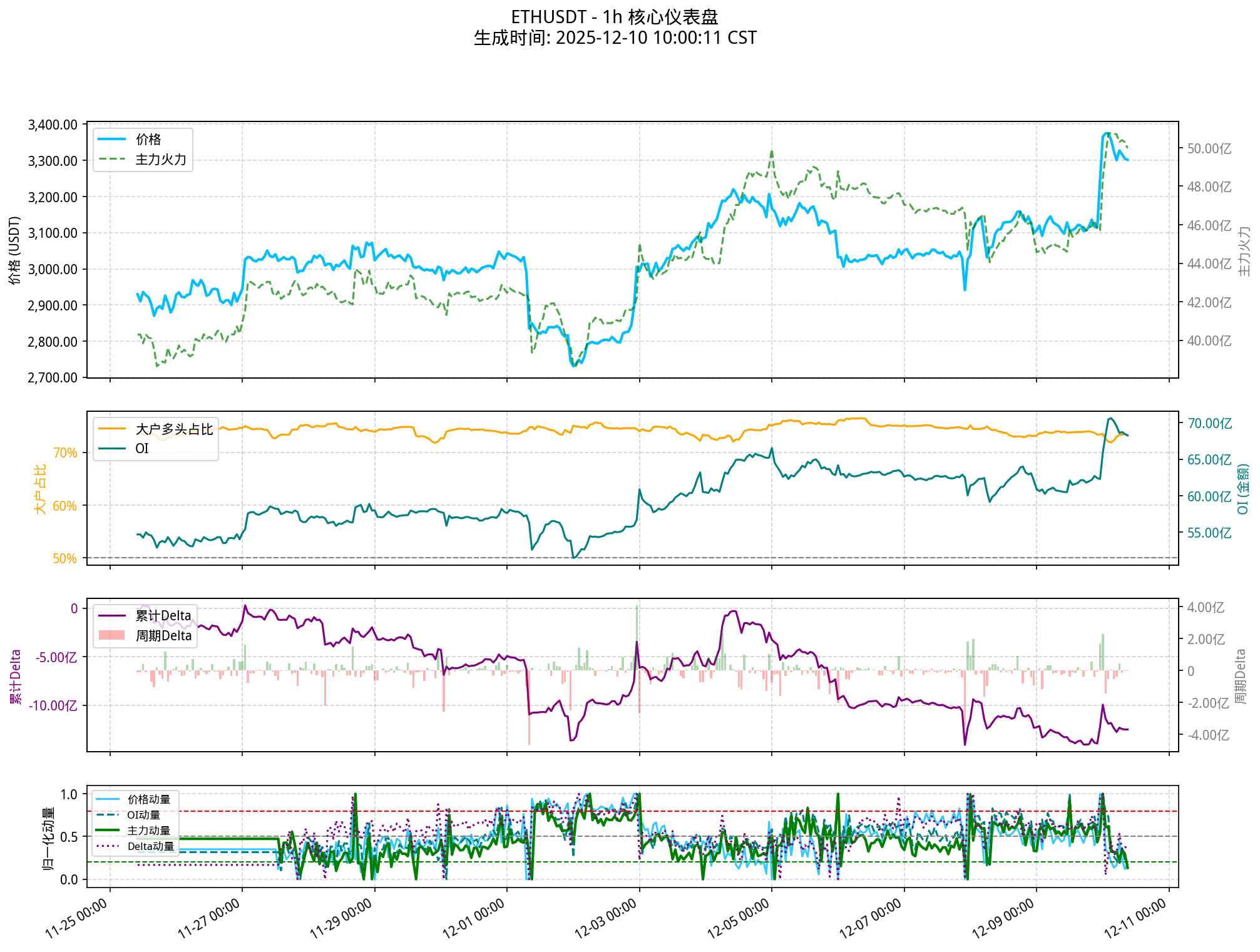Viewport: 1260px width, 952px height.
Task: Click the chart title ETHUSDT - 1h 核心仪表盘
Action: click(614, 17)
